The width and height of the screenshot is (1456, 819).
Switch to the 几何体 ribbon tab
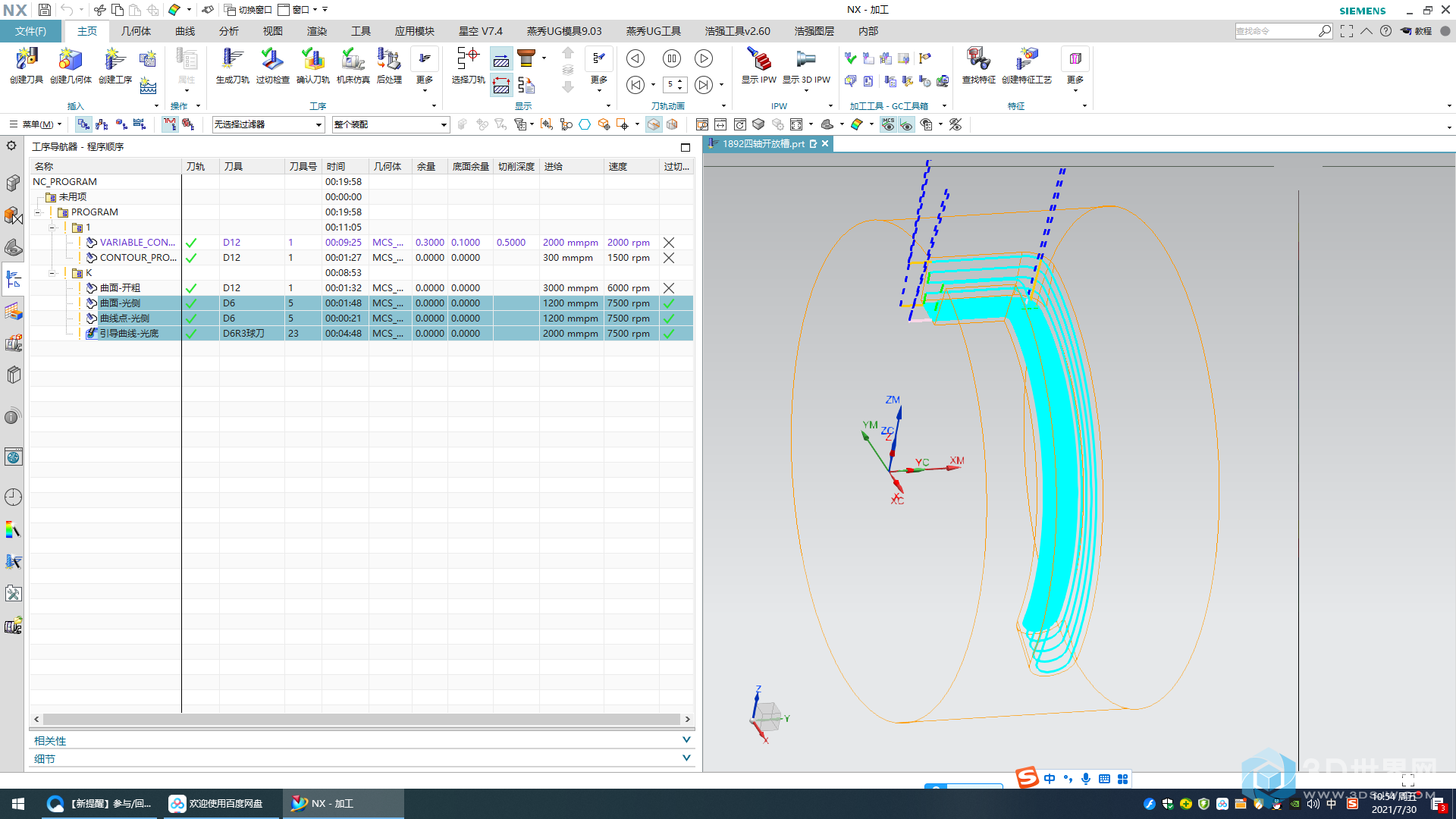click(136, 31)
